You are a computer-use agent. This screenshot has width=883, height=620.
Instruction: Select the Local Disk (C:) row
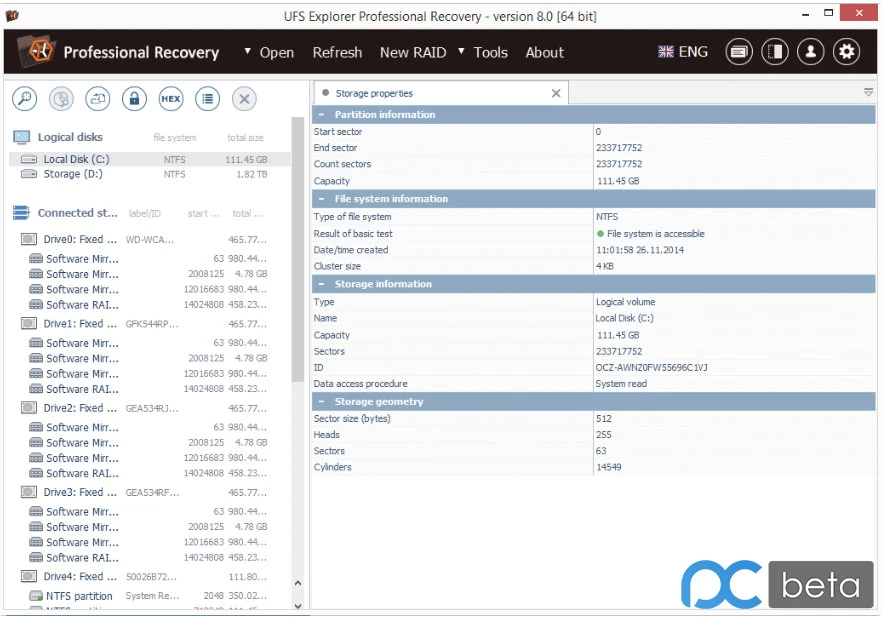point(150,159)
